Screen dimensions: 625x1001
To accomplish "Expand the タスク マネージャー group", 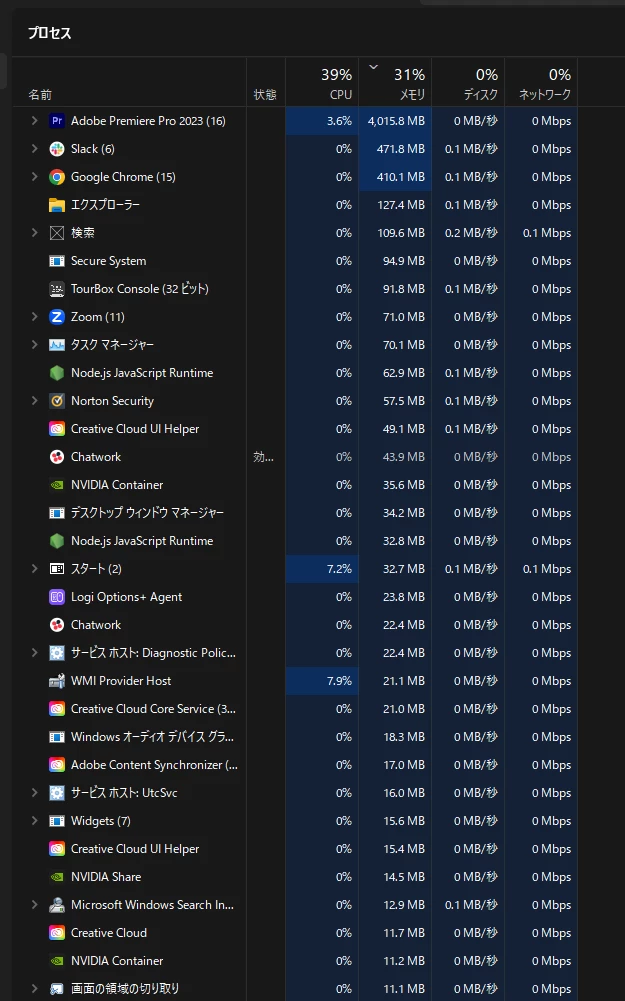I will tap(34, 345).
